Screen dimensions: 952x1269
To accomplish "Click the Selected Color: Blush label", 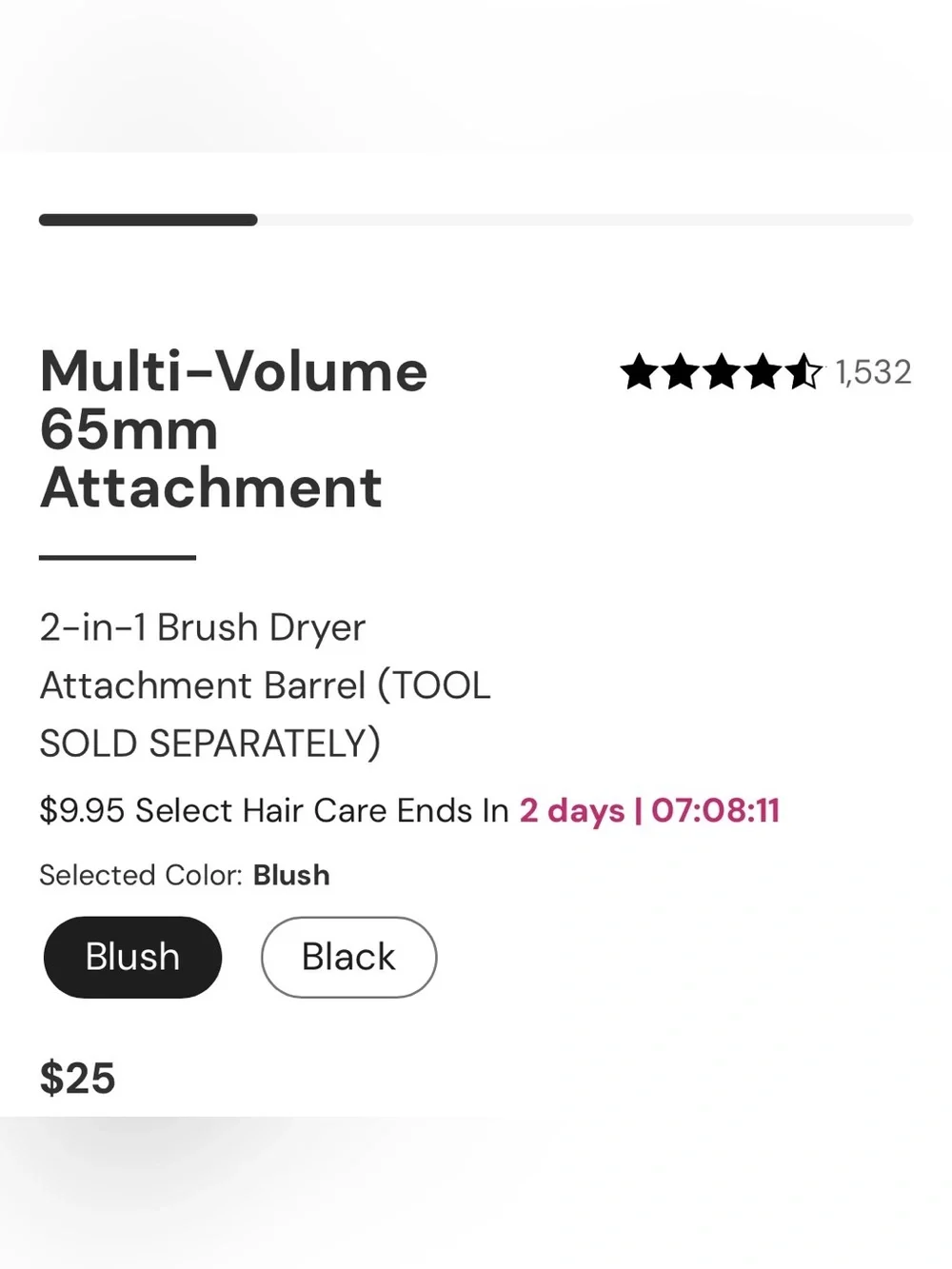I will [x=185, y=875].
